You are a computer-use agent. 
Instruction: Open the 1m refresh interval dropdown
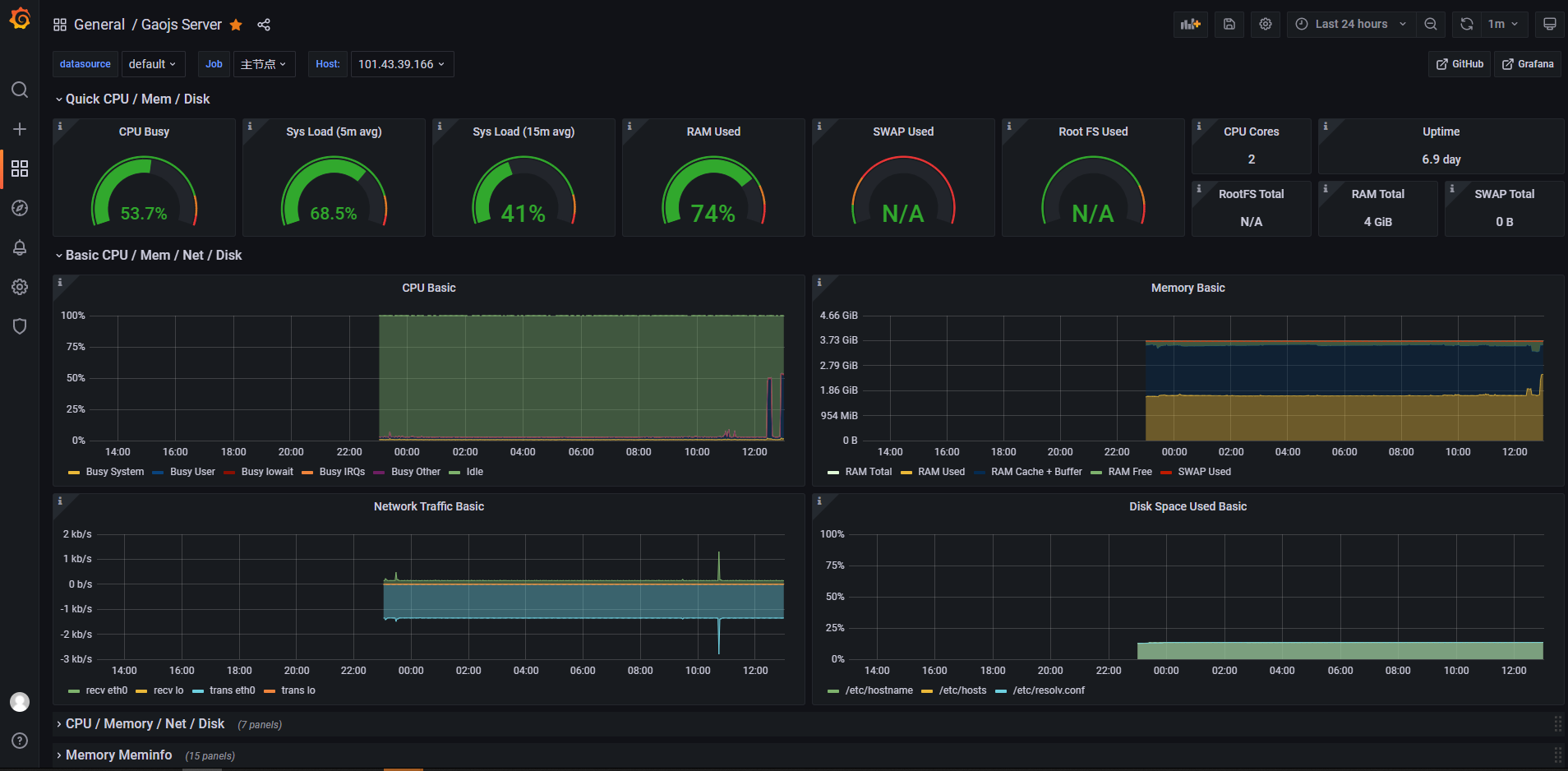(x=1503, y=24)
